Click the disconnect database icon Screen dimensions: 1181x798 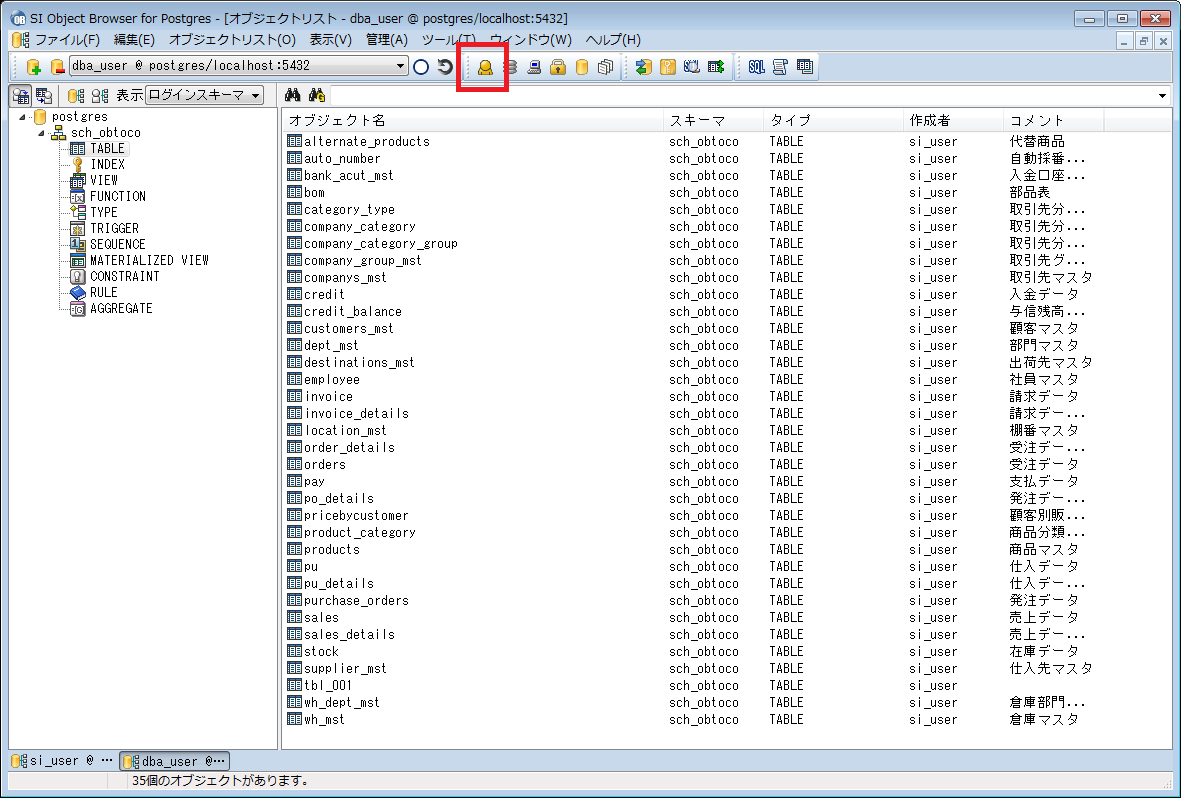tap(57, 67)
